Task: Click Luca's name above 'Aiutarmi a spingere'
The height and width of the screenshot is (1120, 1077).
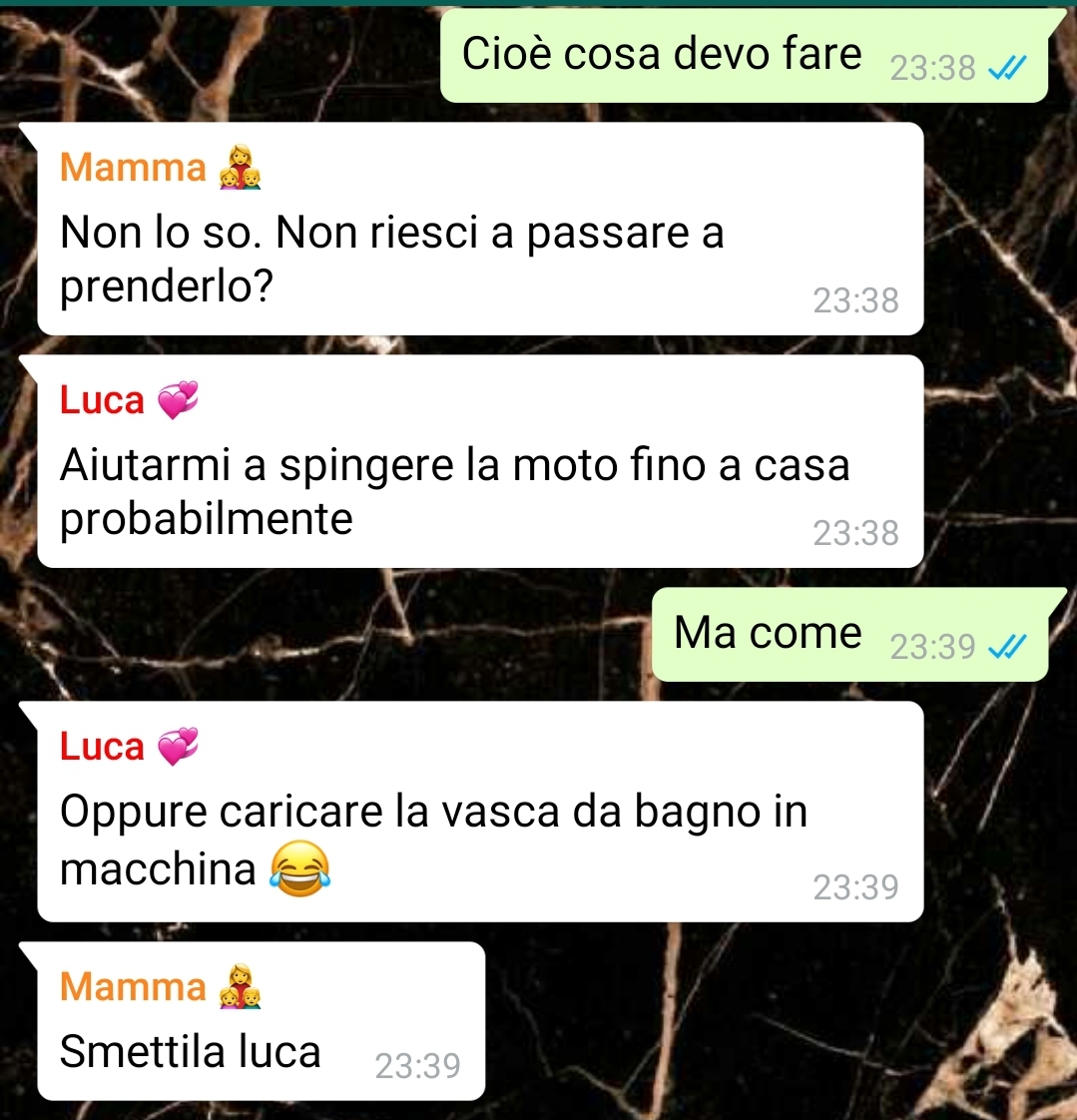Action: coord(102,400)
